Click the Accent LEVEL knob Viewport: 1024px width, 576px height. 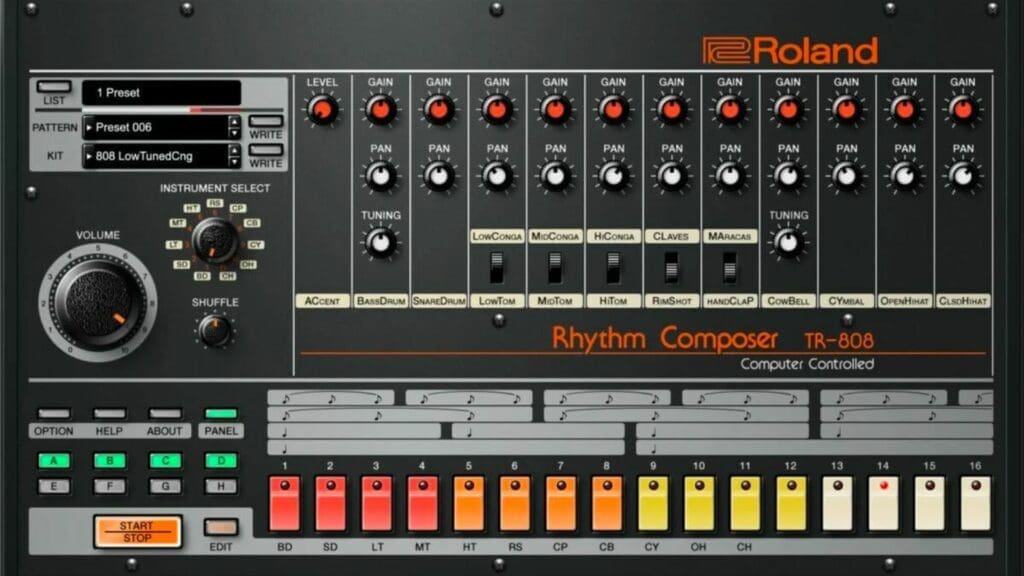coord(322,110)
